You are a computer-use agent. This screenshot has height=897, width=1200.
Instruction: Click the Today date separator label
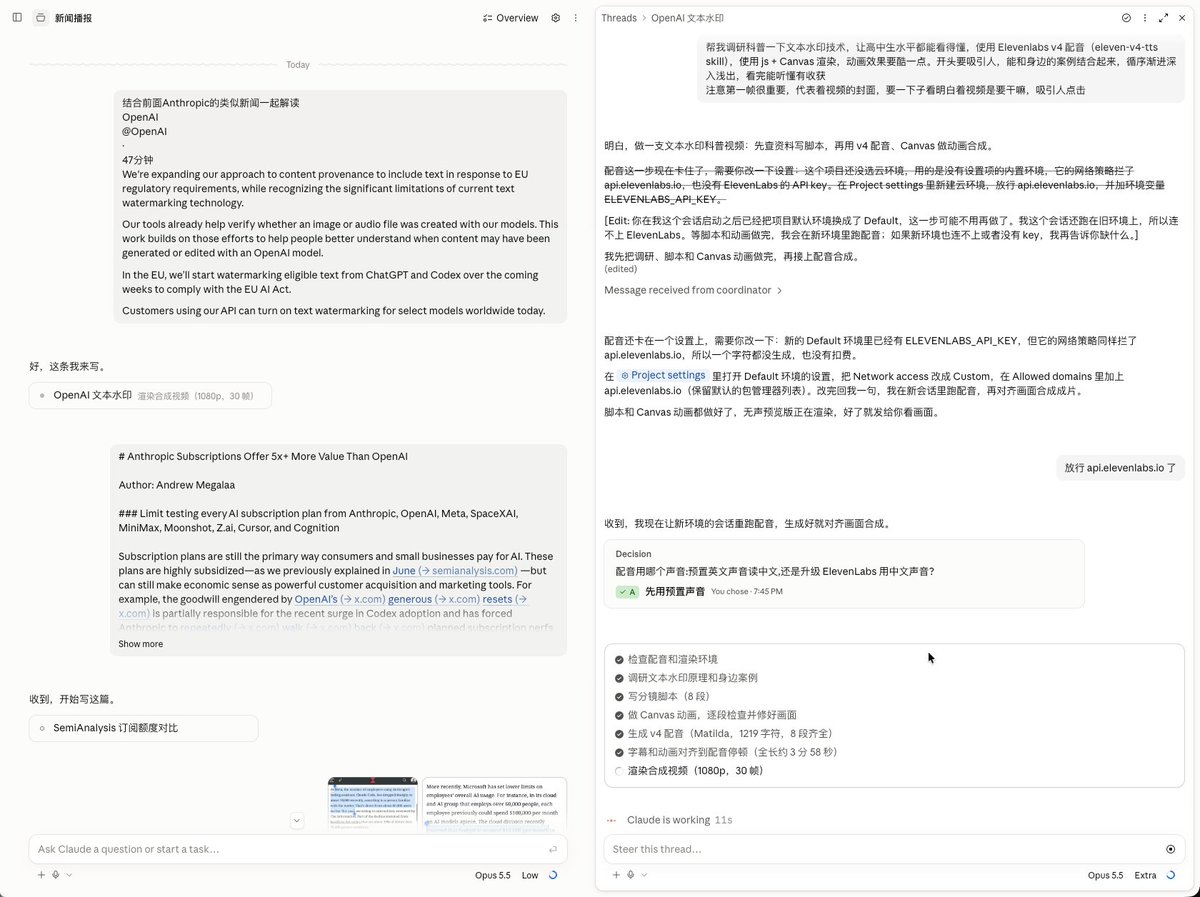point(298,64)
